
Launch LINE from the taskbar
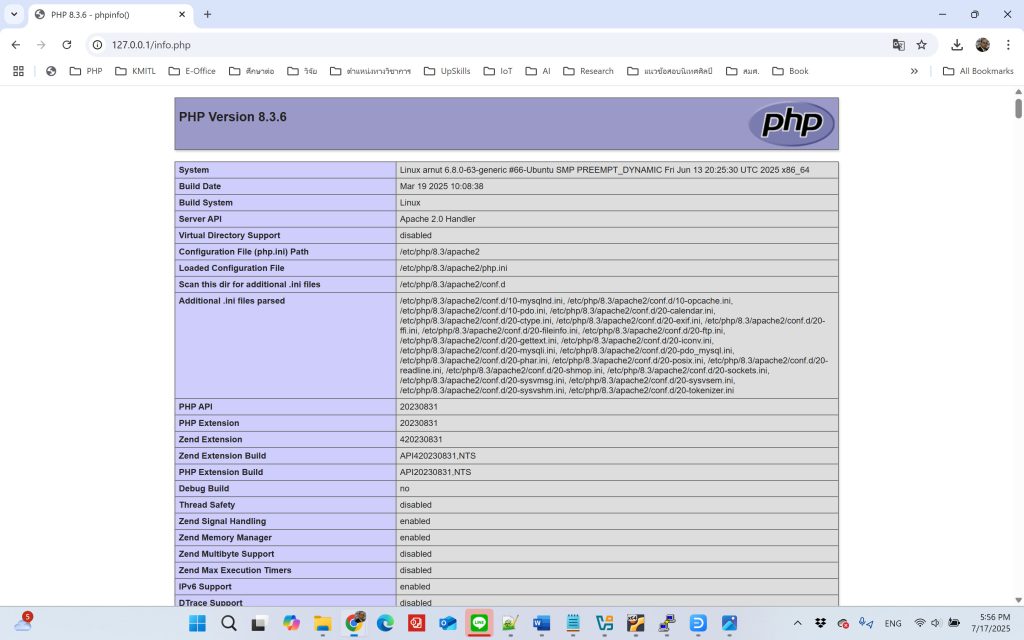pyautogui.click(x=479, y=623)
